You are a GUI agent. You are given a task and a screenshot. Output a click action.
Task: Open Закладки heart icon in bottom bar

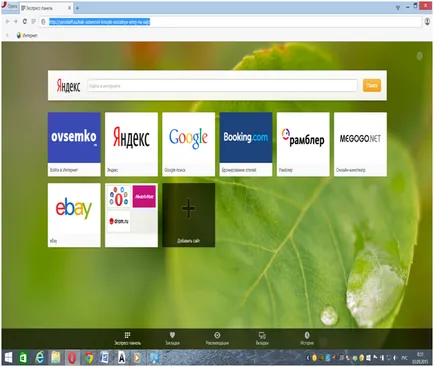pyautogui.click(x=172, y=339)
